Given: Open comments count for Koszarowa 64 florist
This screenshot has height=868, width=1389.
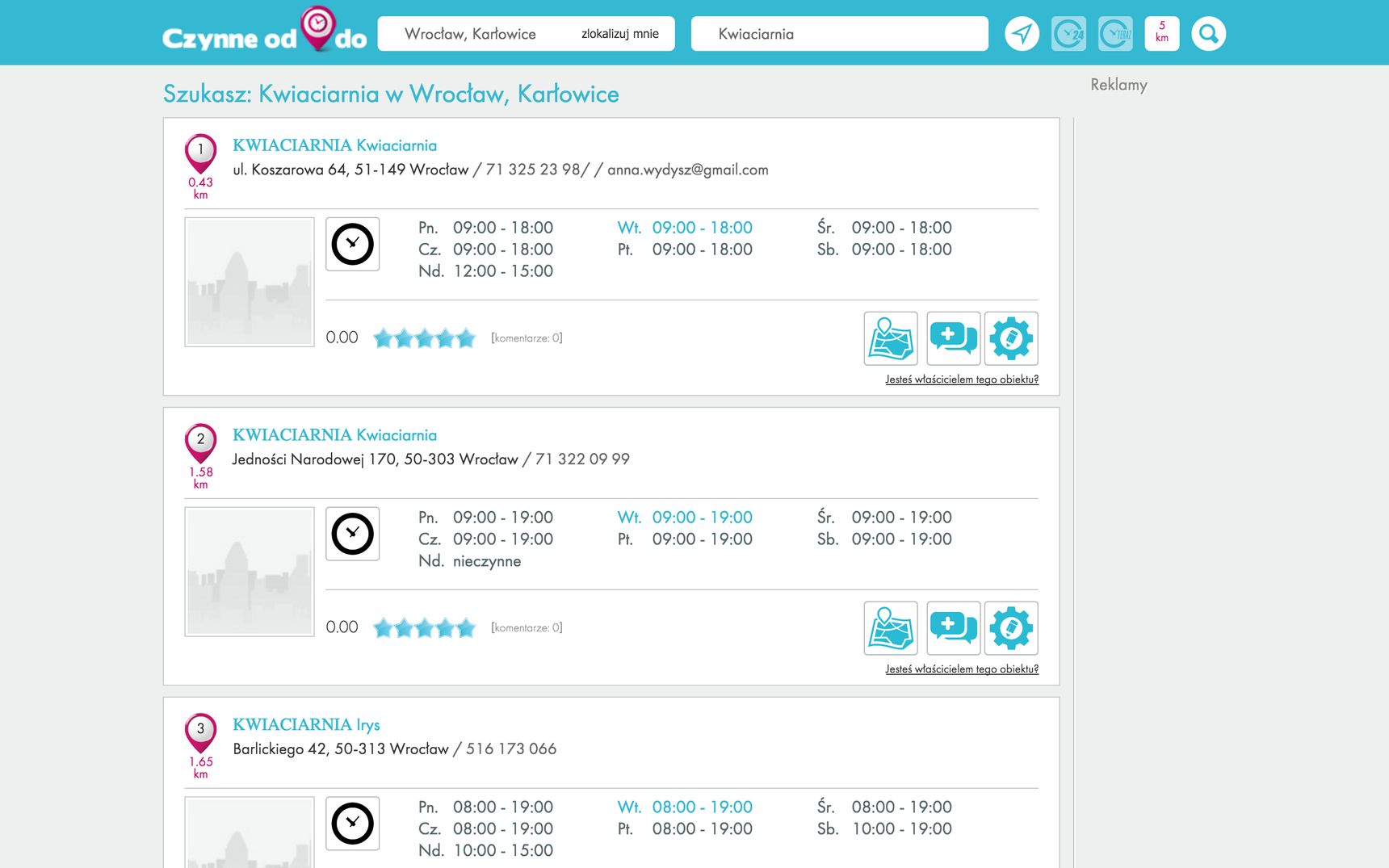Looking at the screenshot, I should click(527, 338).
